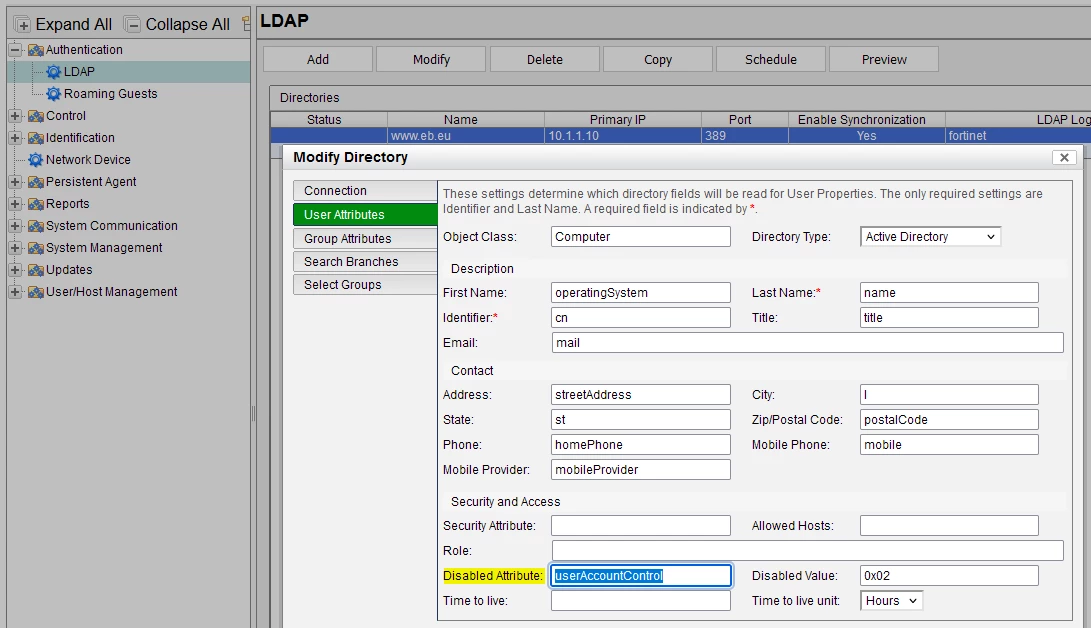The height and width of the screenshot is (628, 1091).
Task: Expand the Updates tree node
Action: point(15,270)
